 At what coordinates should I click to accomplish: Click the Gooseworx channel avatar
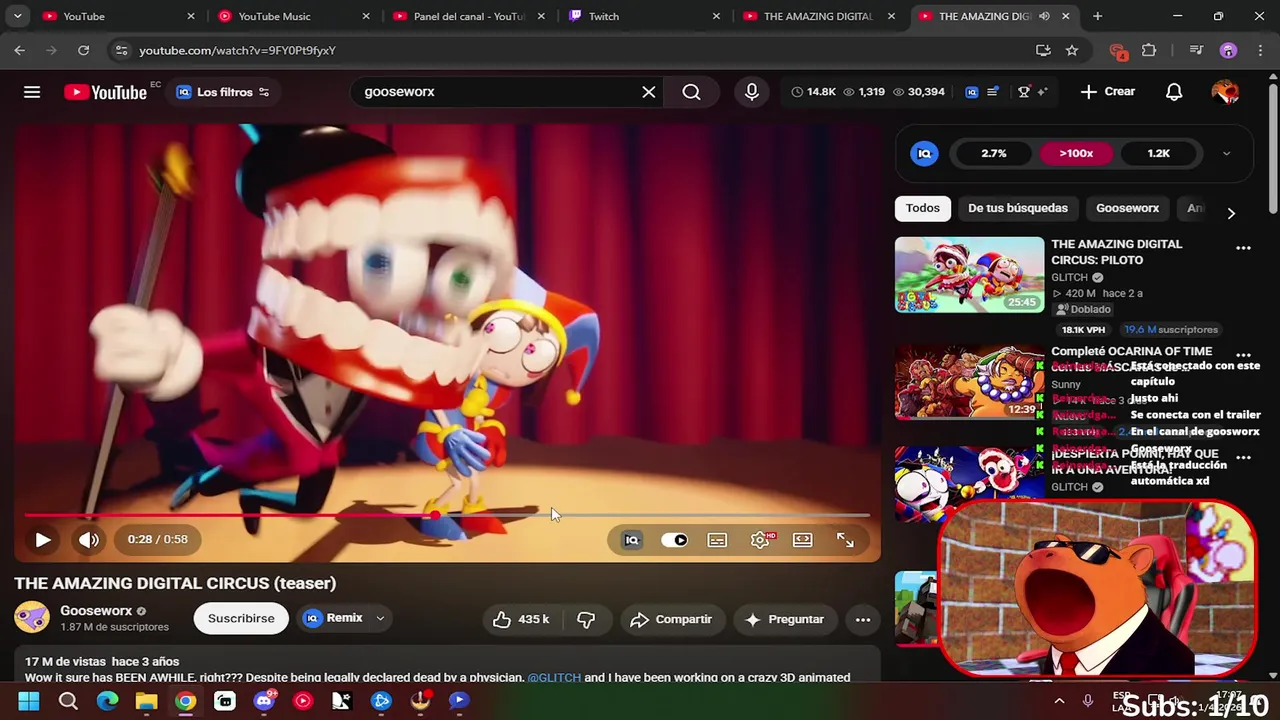click(x=32, y=618)
